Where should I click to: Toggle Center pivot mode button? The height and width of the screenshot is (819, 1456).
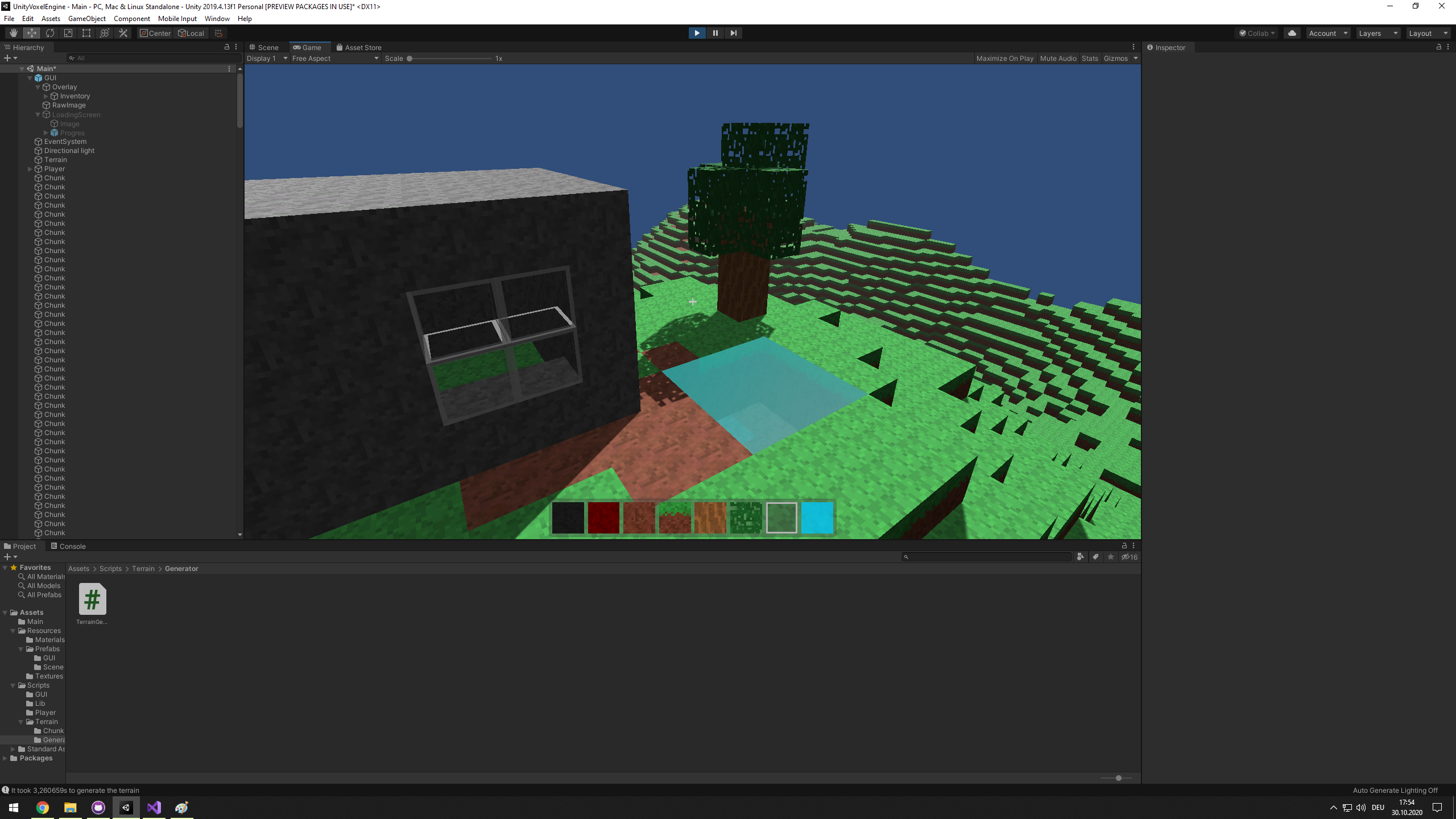point(155,33)
